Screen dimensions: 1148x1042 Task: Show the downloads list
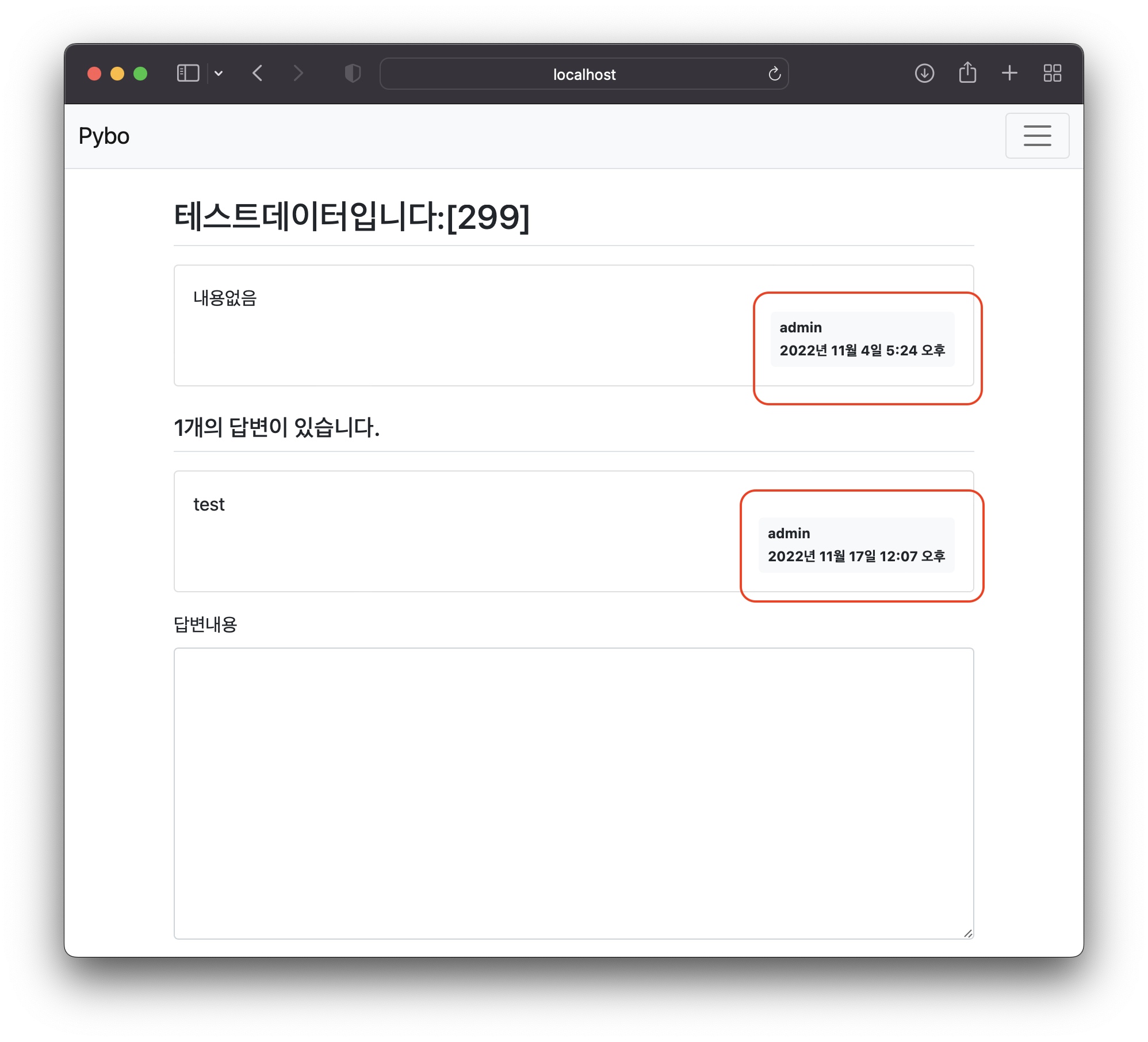pyautogui.click(x=924, y=74)
